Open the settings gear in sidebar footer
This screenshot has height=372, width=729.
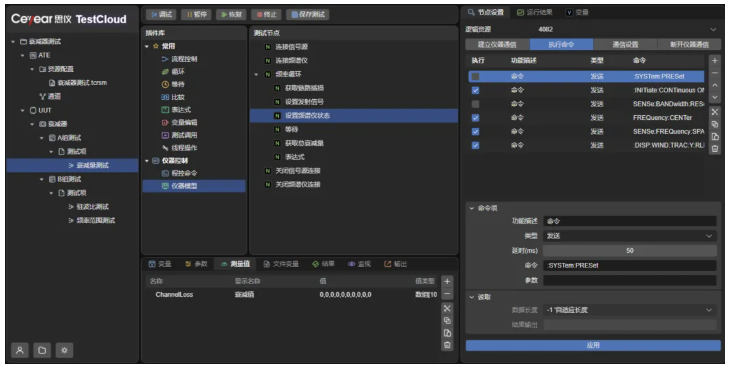tap(64, 350)
